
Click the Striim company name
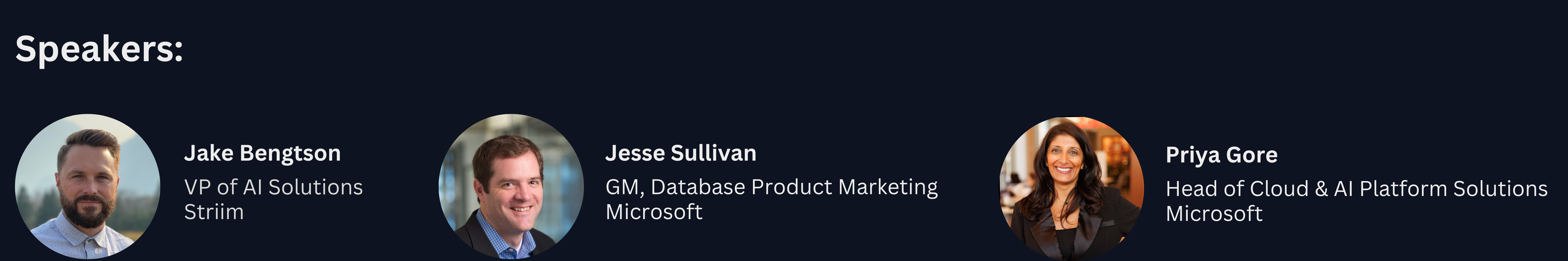pyautogui.click(x=214, y=212)
